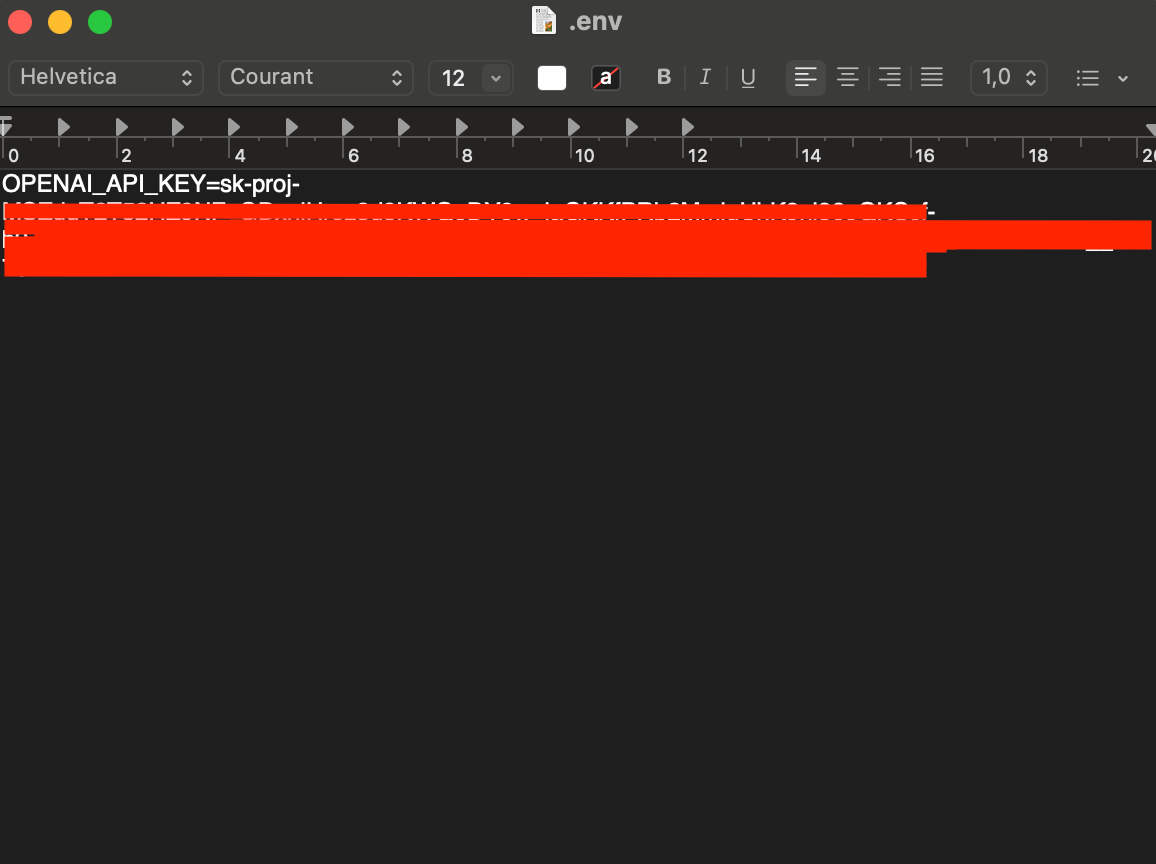Click the list bullets icon

[1087, 78]
